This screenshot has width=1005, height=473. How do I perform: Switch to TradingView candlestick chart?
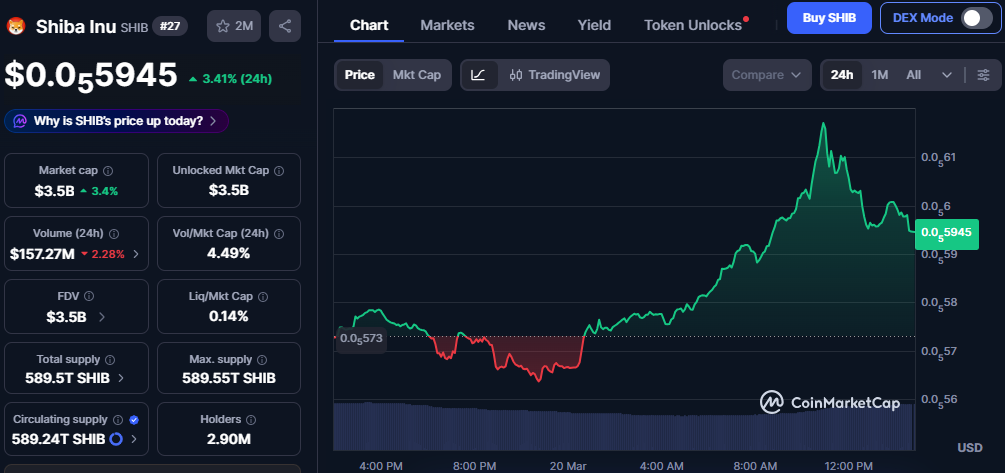click(x=555, y=75)
